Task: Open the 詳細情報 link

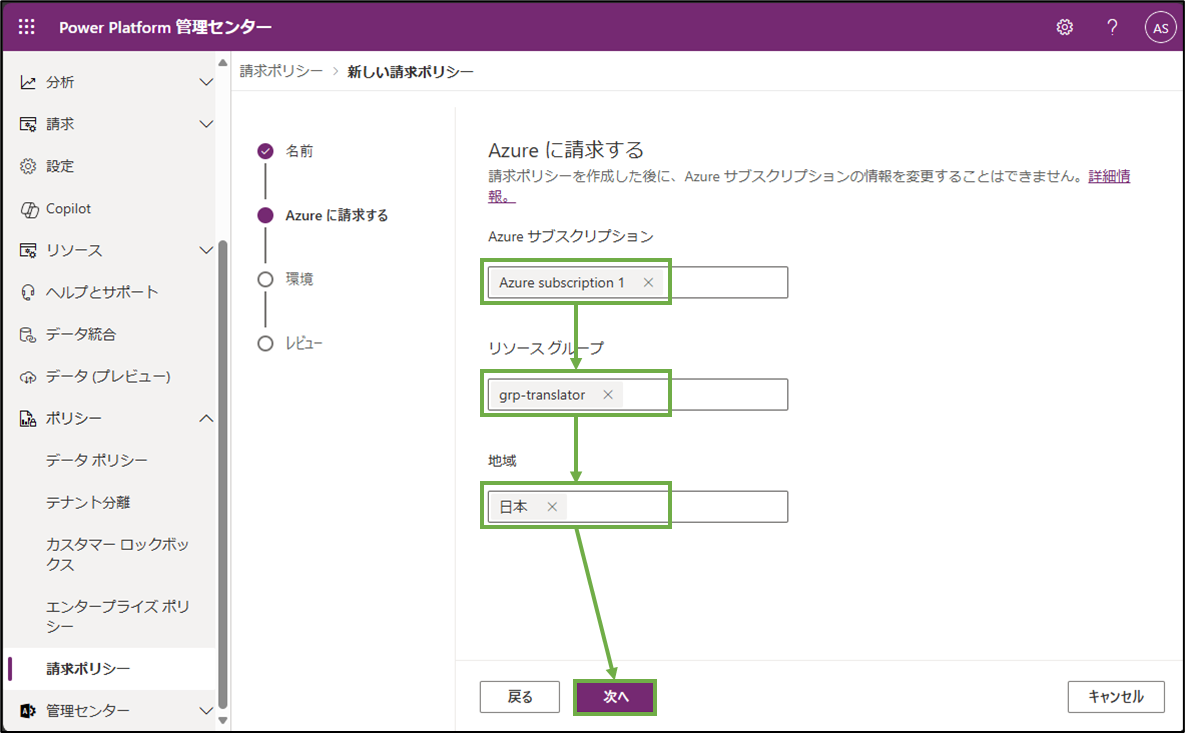Action: tap(1109, 177)
